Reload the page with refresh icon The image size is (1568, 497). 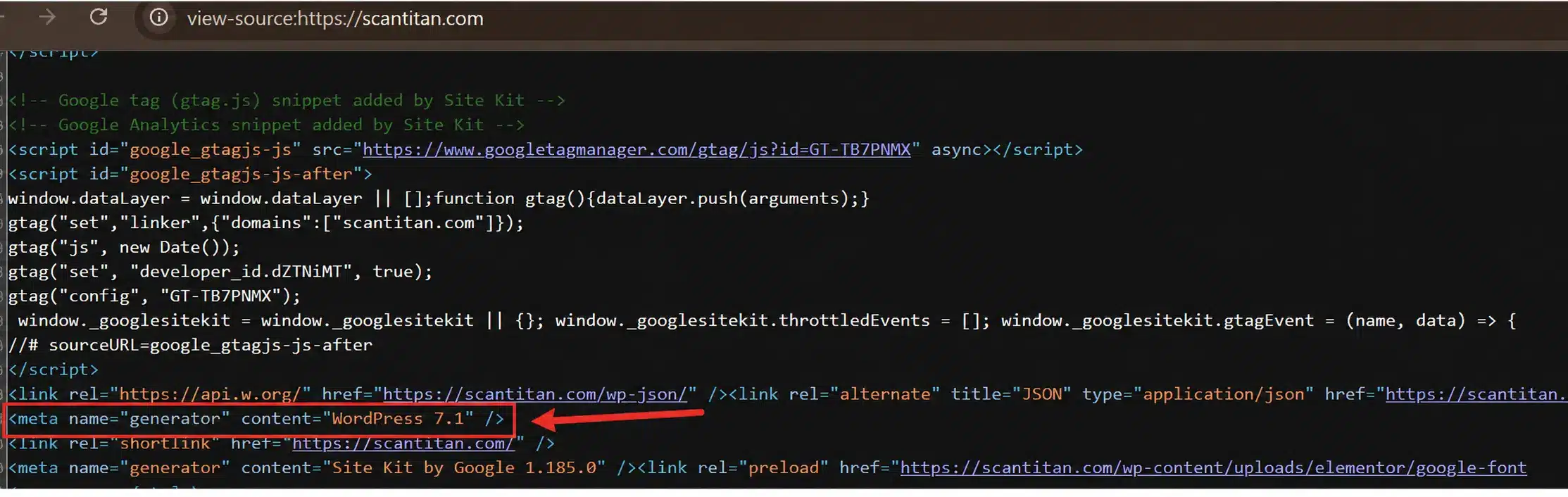coord(99,17)
